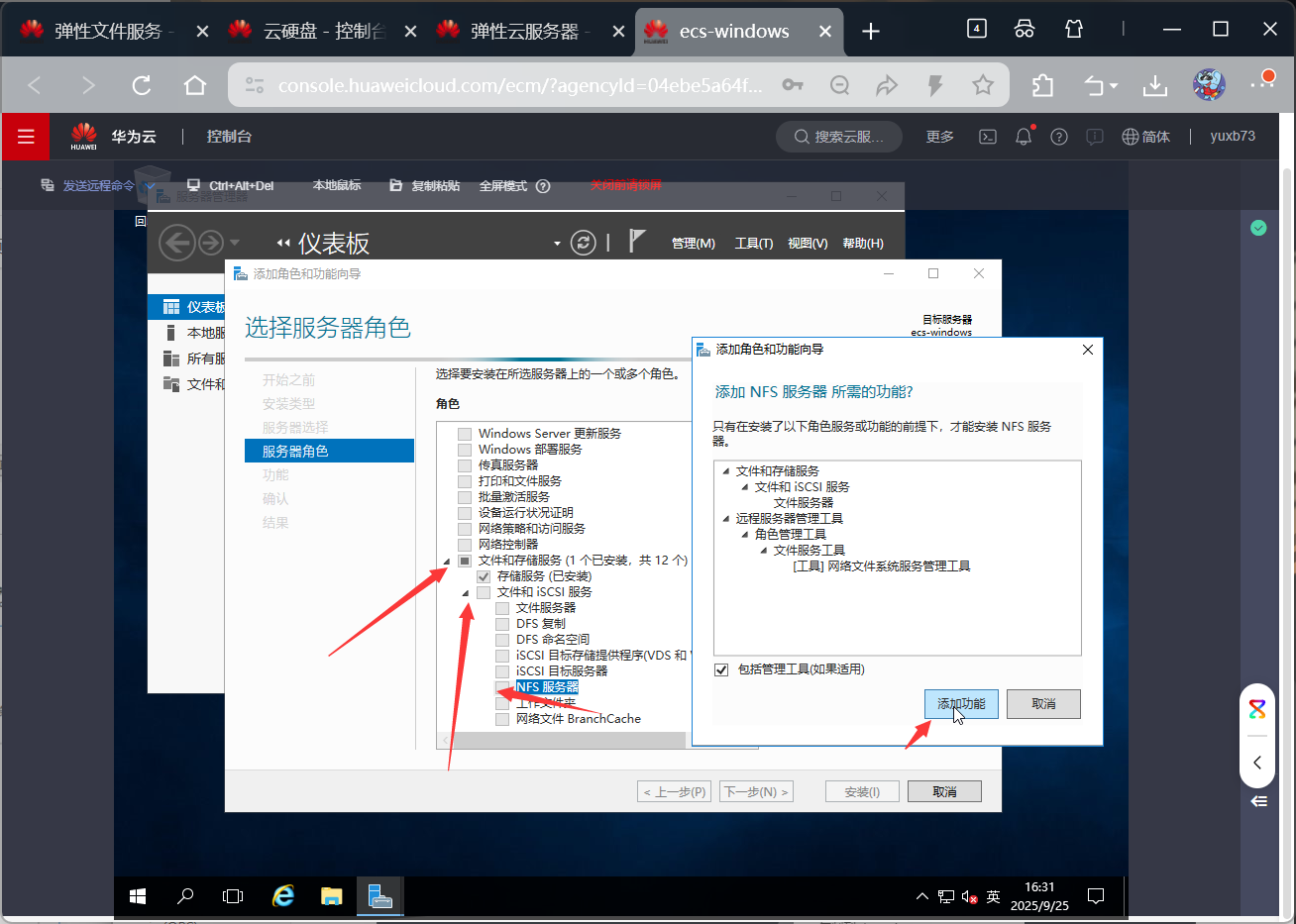Screen dimensions: 1296x924
Task: Check the 网络控制器 checkbox
Action: [464, 545]
